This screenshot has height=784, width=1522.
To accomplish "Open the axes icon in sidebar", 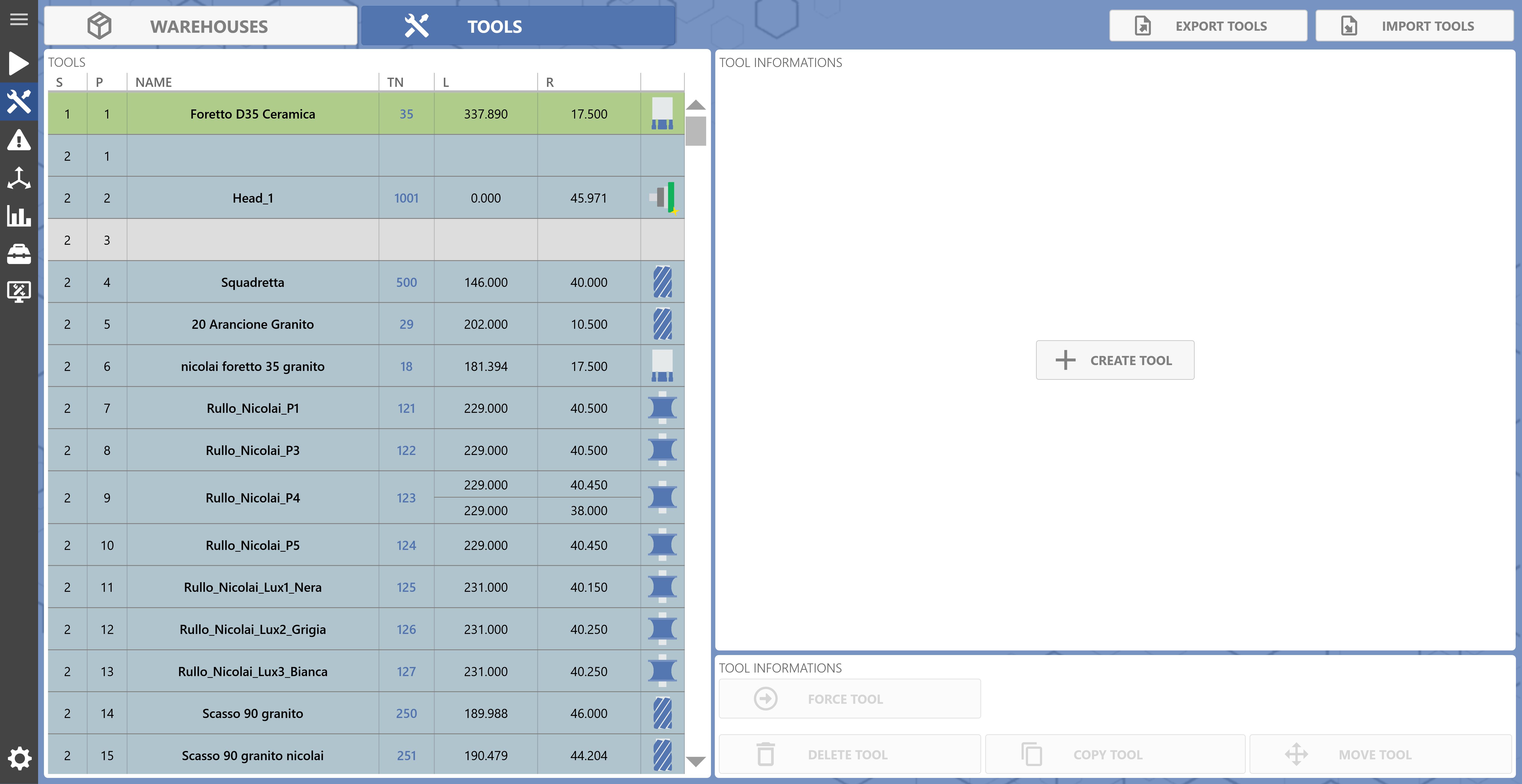I will [19, 178].
